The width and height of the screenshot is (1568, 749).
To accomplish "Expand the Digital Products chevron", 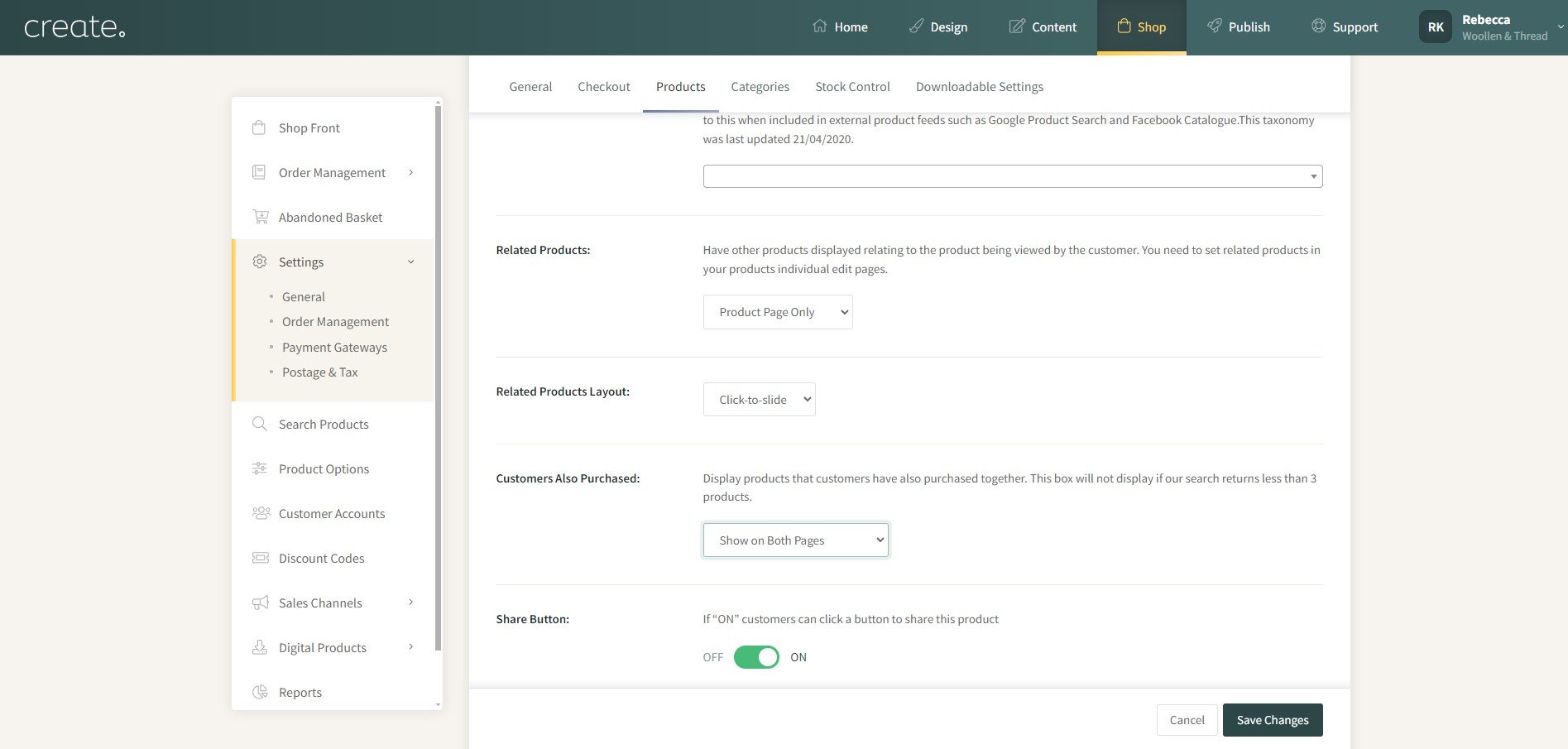I will tap(411, 647).
